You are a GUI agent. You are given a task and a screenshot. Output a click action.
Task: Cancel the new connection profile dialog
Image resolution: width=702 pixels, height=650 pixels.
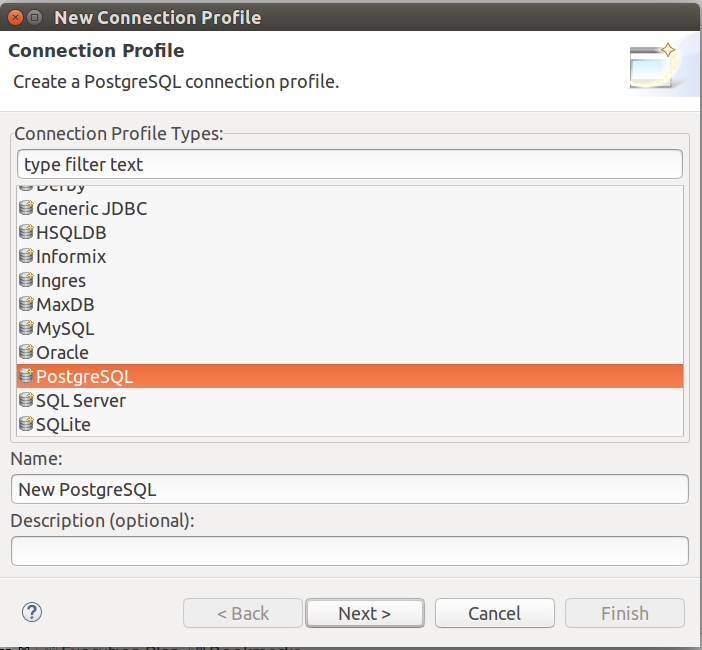pyautogui.click(x=495, y=613)
